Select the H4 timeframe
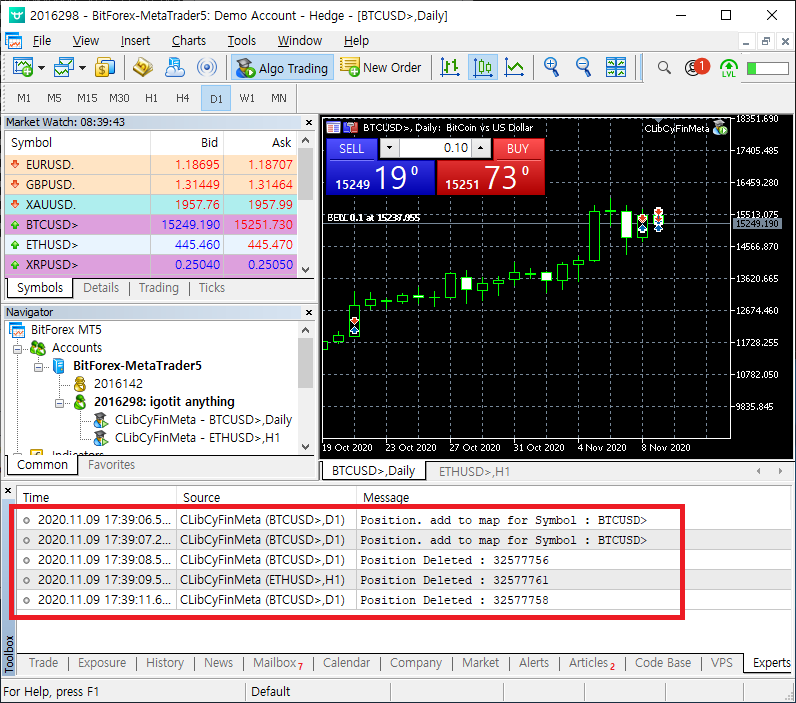 tap(183, 98)
